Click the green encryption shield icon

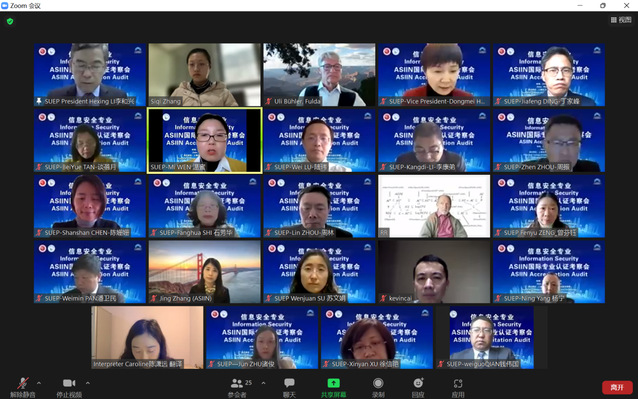click(x=10, y=21)
